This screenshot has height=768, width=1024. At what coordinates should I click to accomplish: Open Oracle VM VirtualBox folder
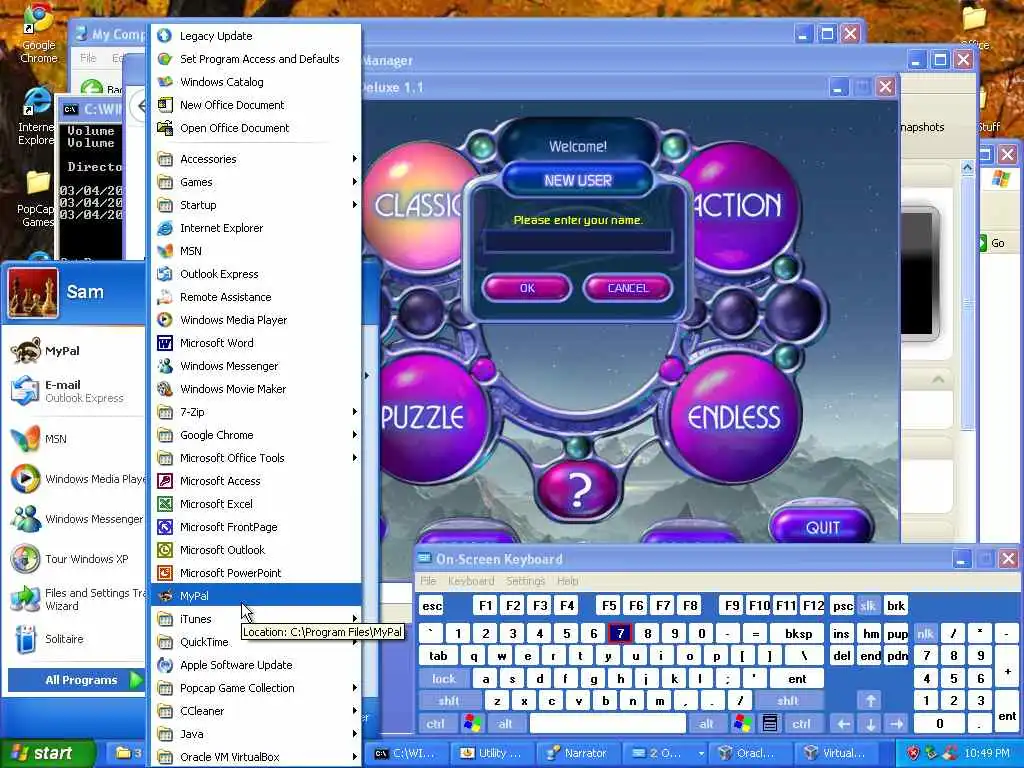pos(256,756)
